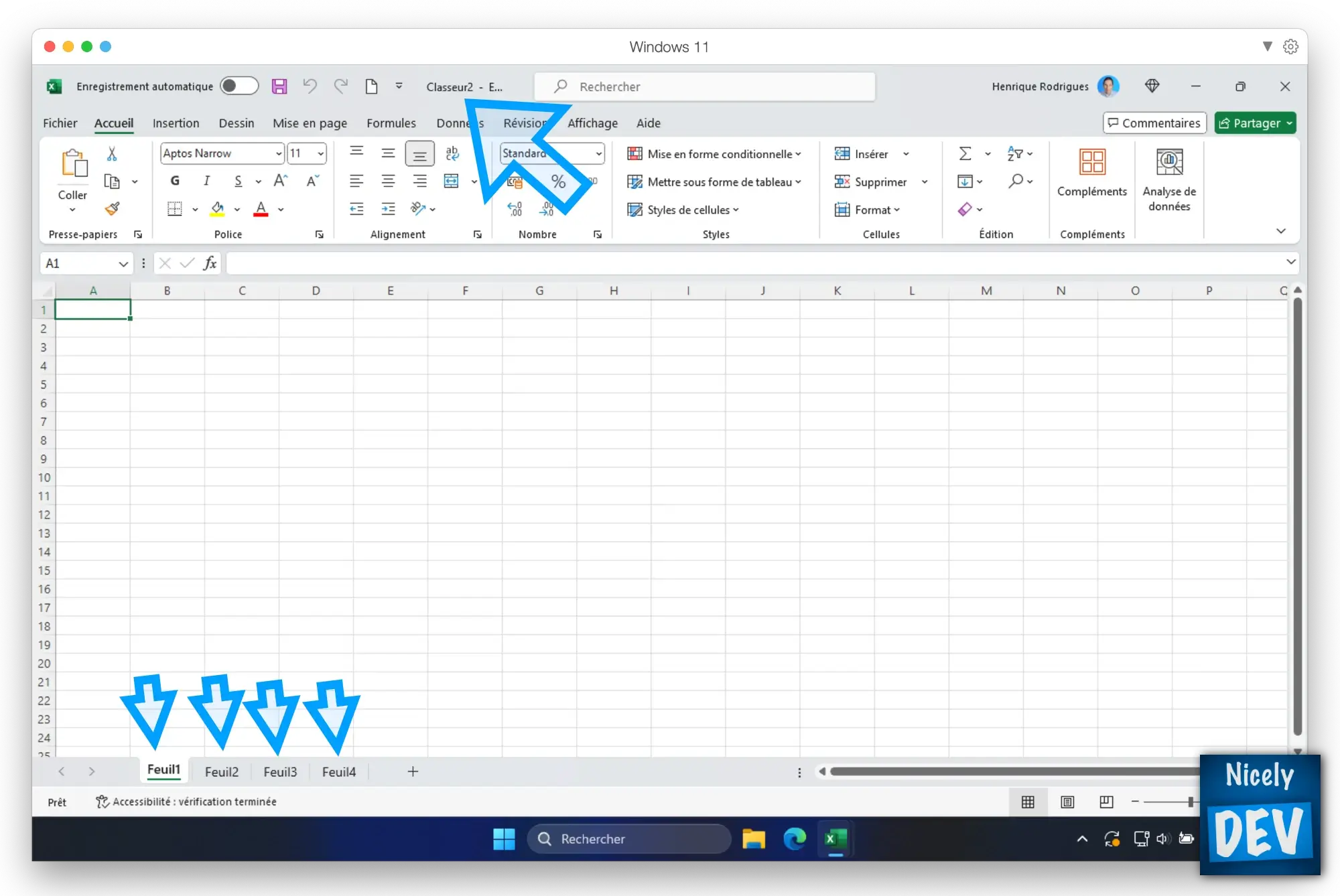Click the green Partager button
This screenshot has width=1340, height=896.
(1255, 123)
